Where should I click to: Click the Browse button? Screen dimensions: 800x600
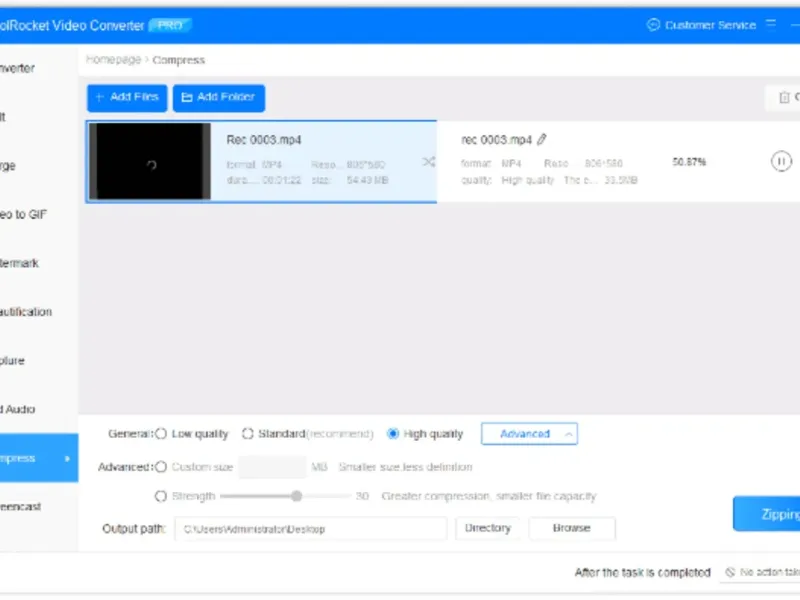572,528
